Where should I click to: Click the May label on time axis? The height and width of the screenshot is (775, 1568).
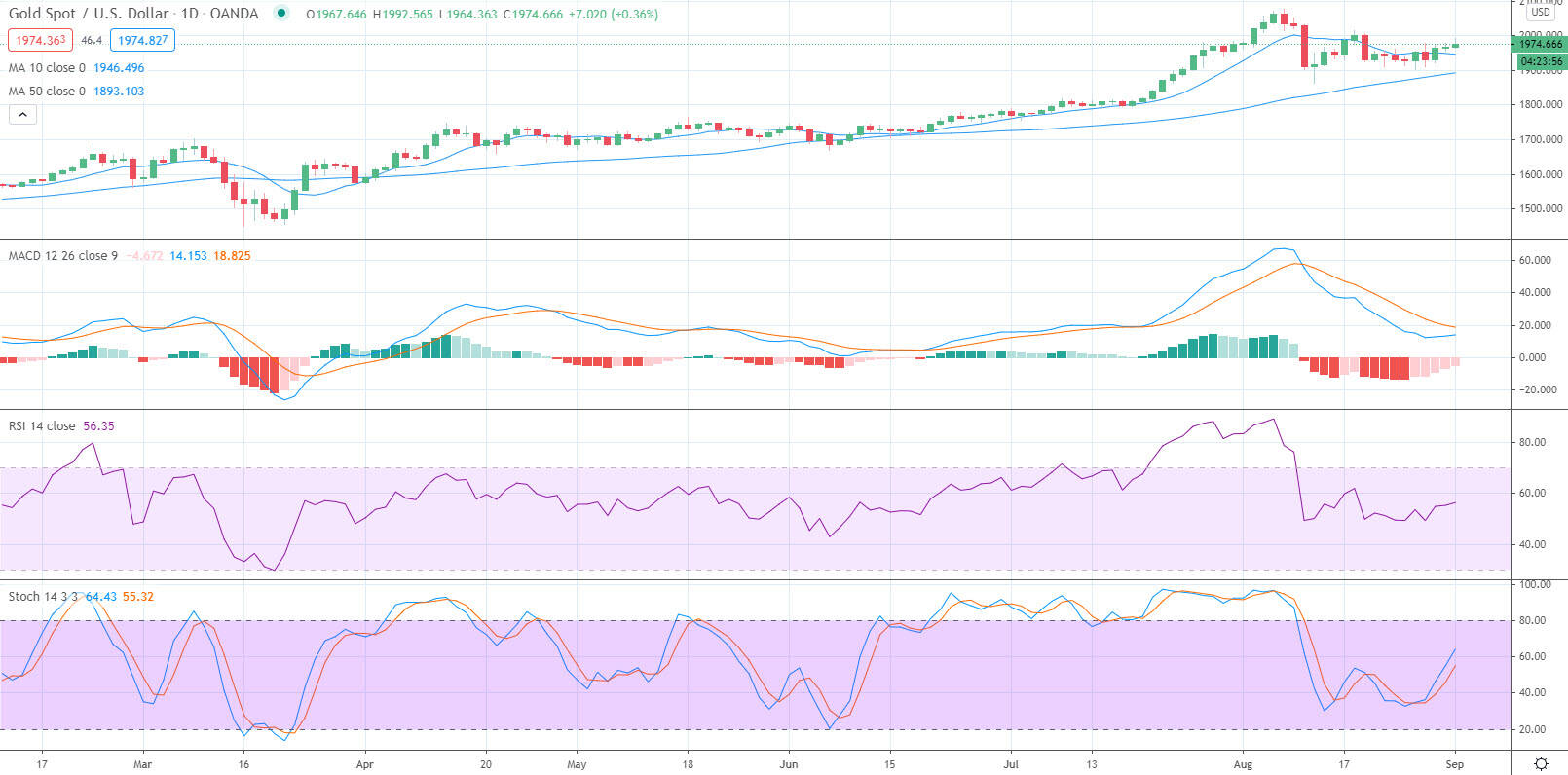pos(577,764)
